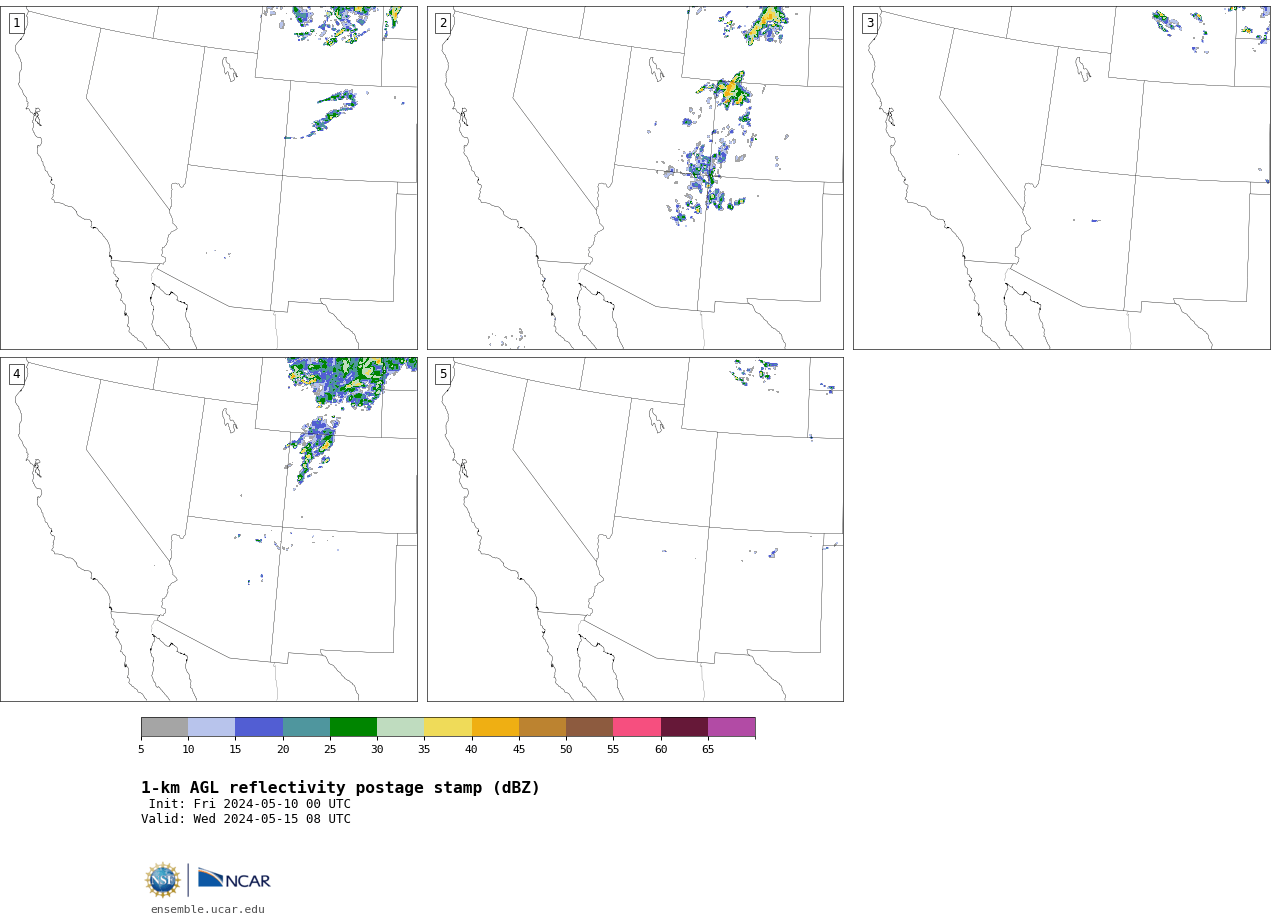Click the colorbar tick label 55

pos(613,749)
